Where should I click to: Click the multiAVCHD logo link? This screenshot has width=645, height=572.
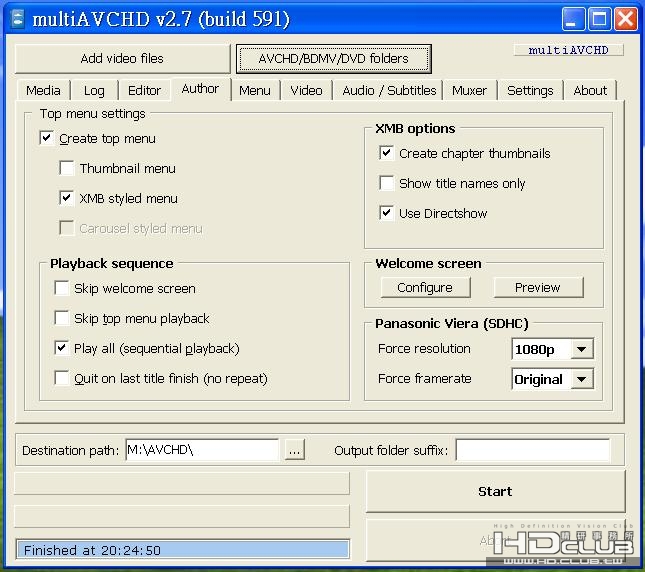(x=568, y=50)
